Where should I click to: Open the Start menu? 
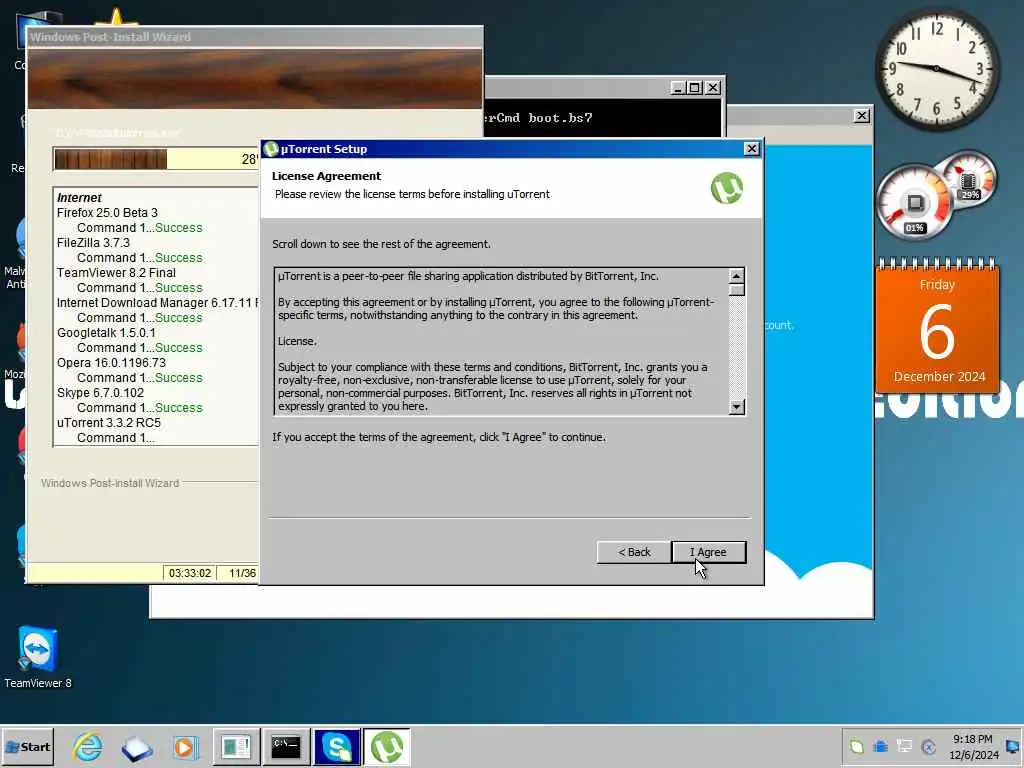(27, 746)
